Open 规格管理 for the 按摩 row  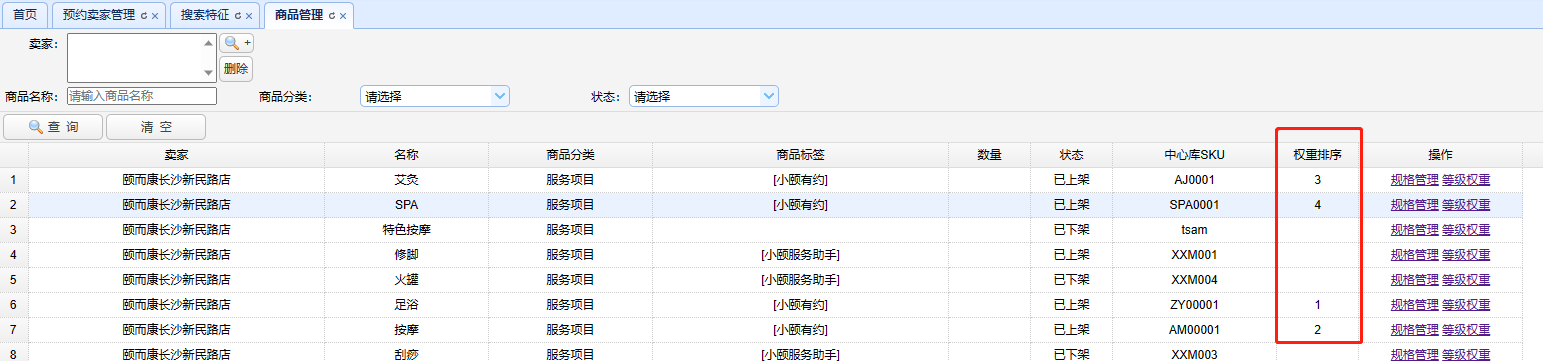1414,330
